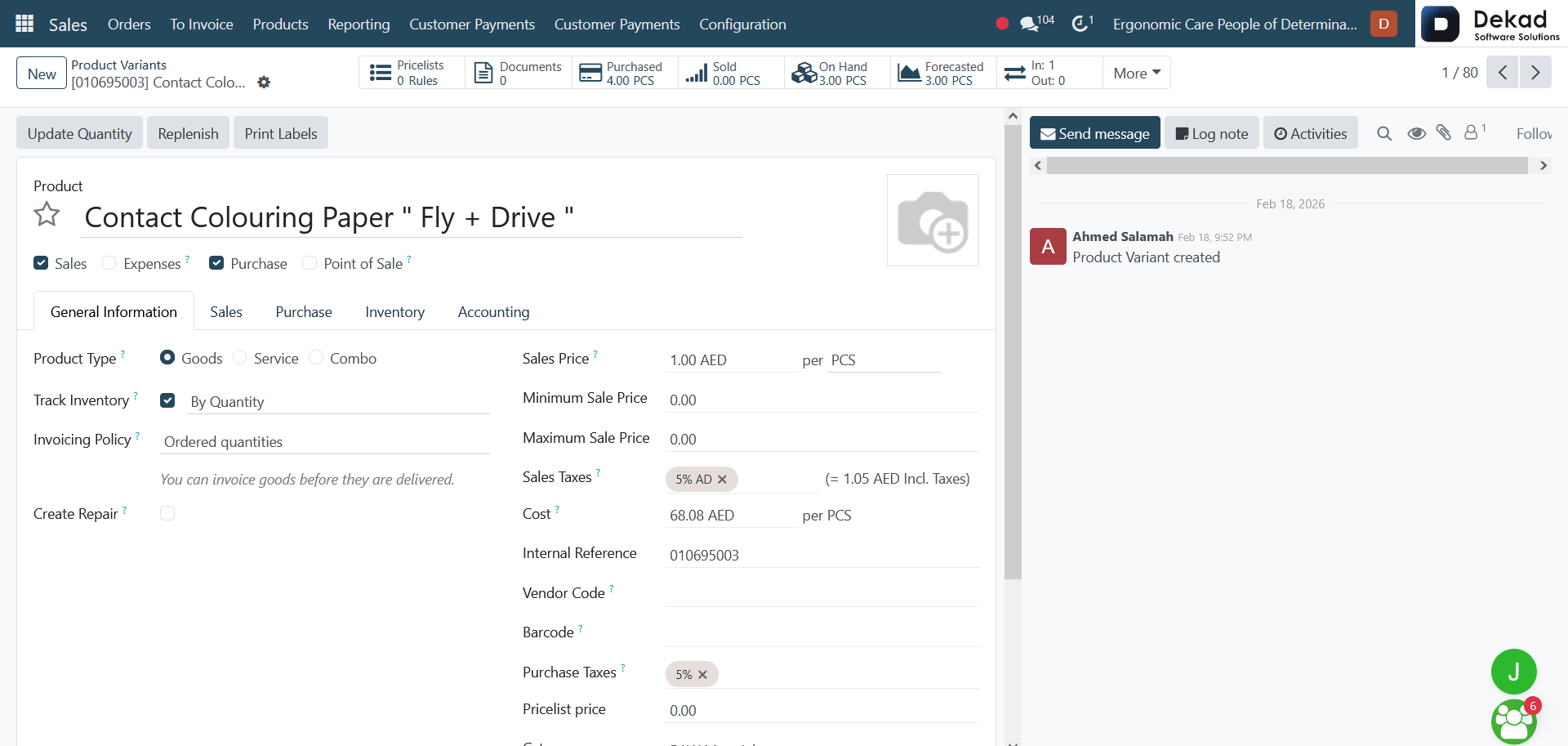Viewport: 1568px width, 746px height.
Task: Open On Hand 3.00 PCS stock
Action: pyautogui.click(x=837, y=73)
